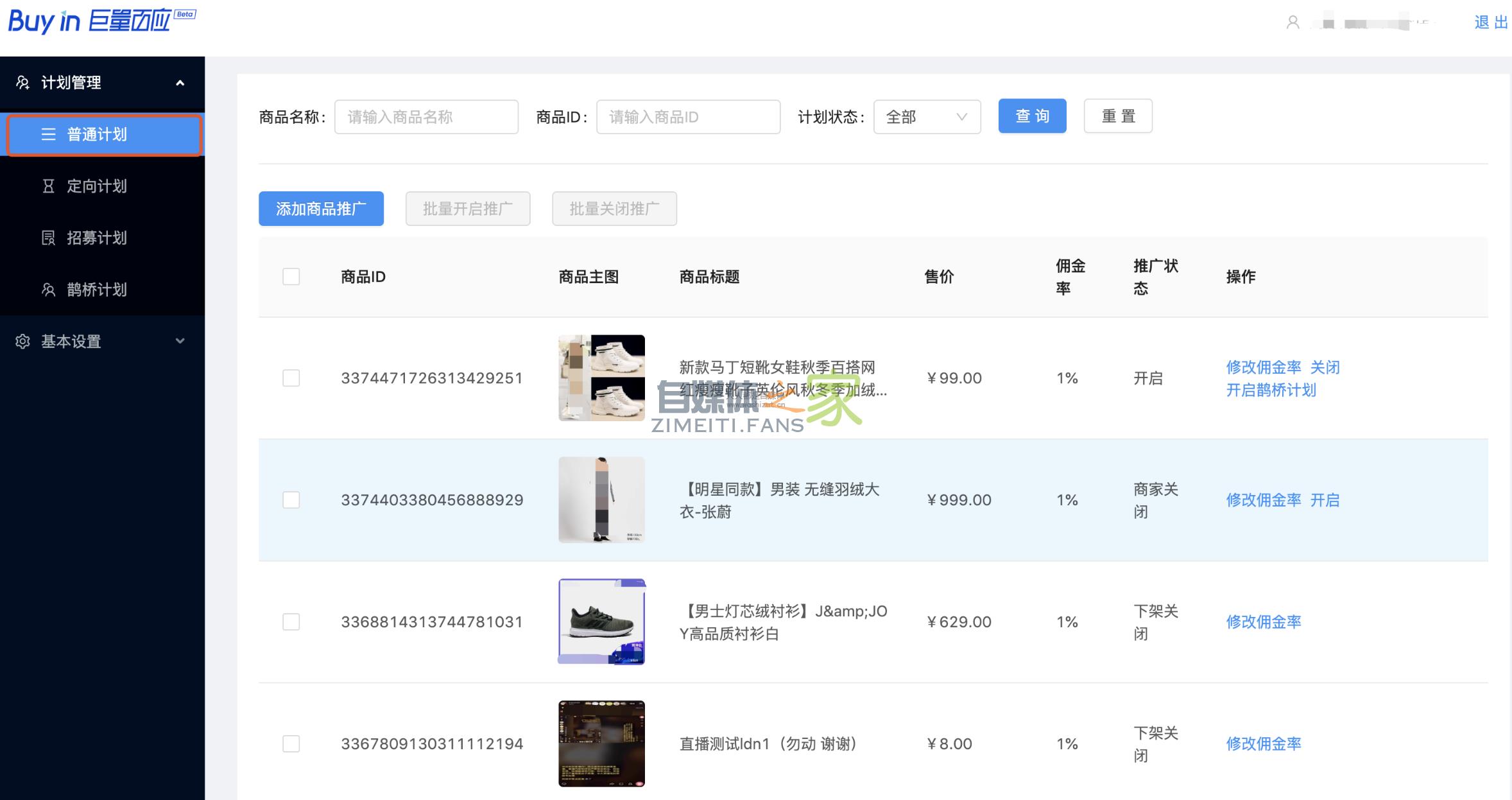Expand the 基本设置 section

(180, 342)
